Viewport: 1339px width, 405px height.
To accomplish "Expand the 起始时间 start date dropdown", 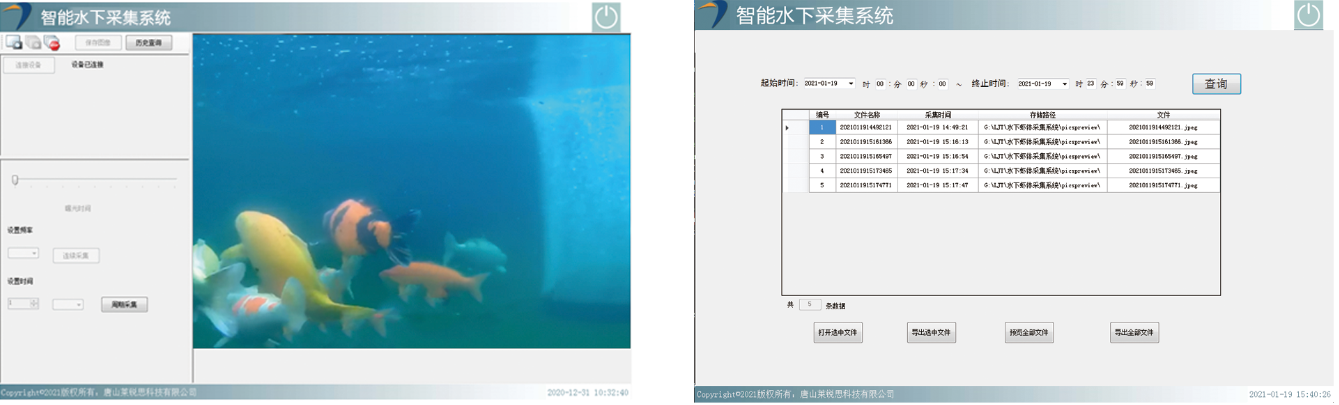I will coord(851,84).
